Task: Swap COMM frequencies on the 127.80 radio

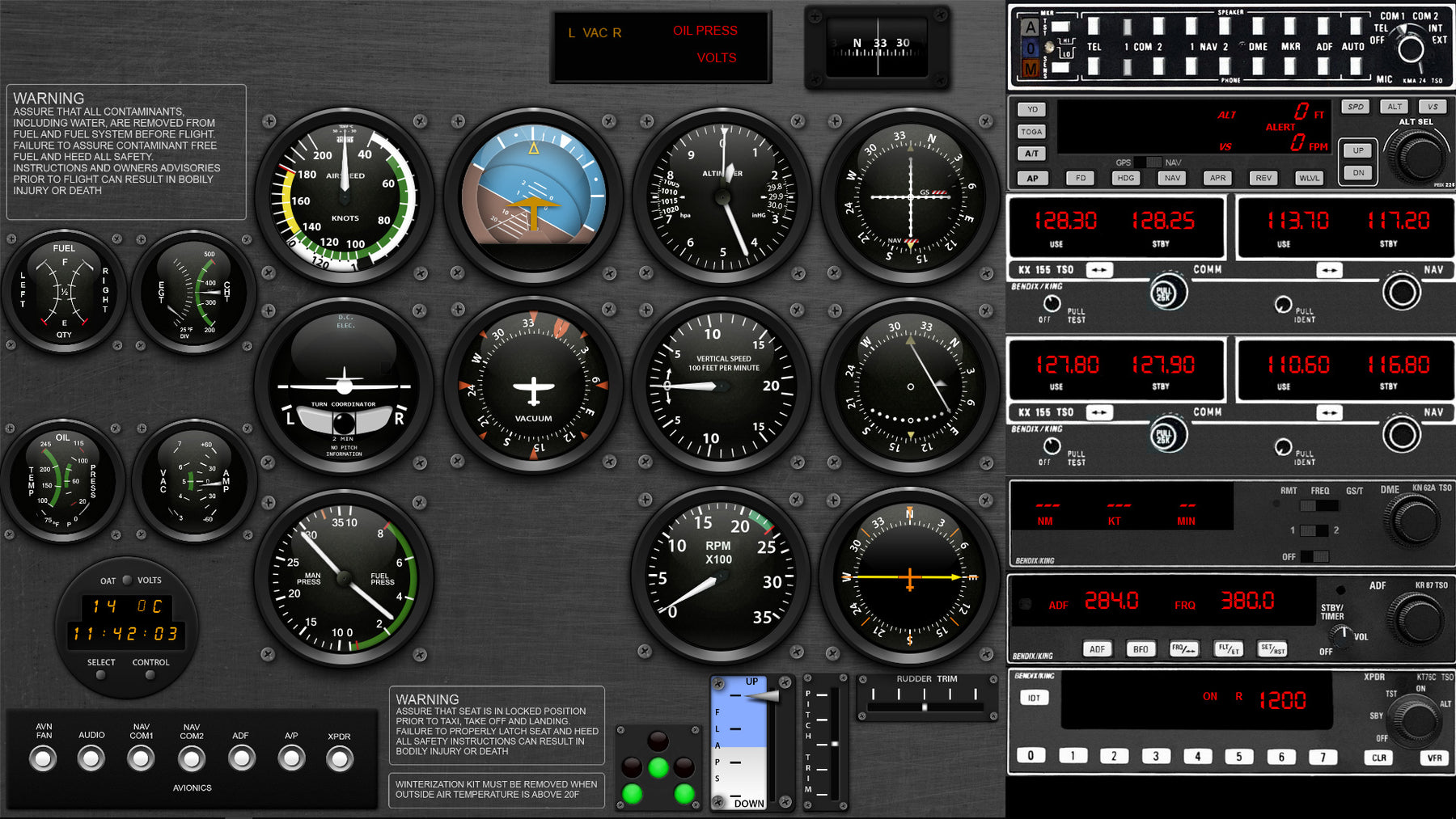Action: click(1099, 412)
